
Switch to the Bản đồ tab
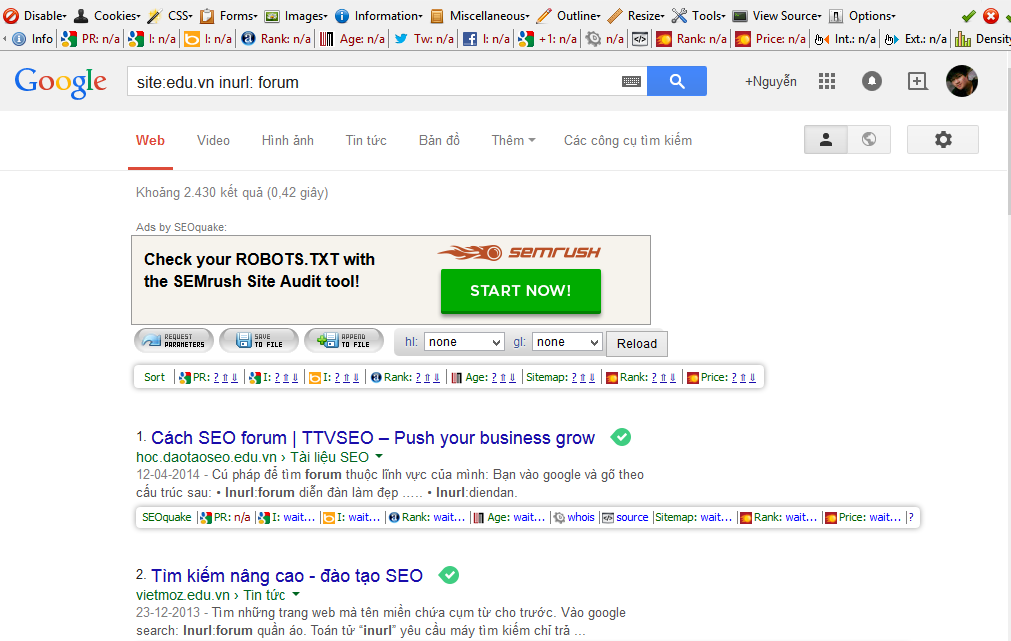pyautogui.click(x=439, y=141)
